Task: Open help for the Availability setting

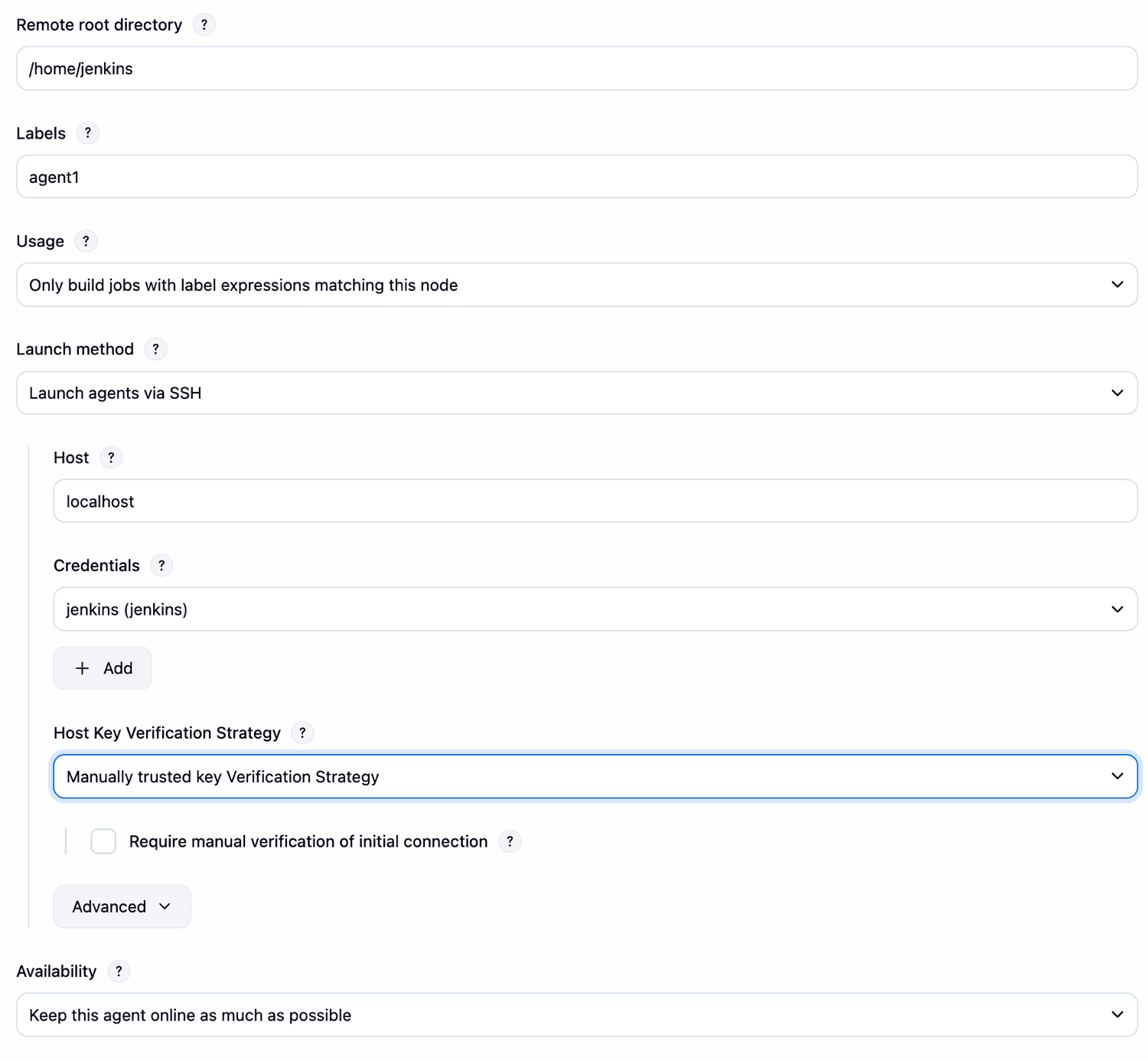Action: click(x=119, y=971)
